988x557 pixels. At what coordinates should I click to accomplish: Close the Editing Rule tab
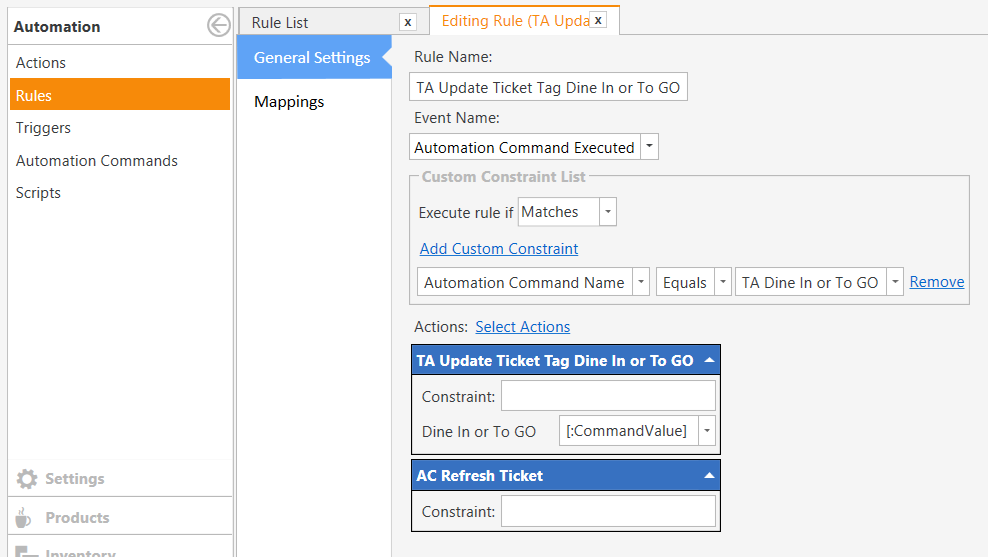597,20
